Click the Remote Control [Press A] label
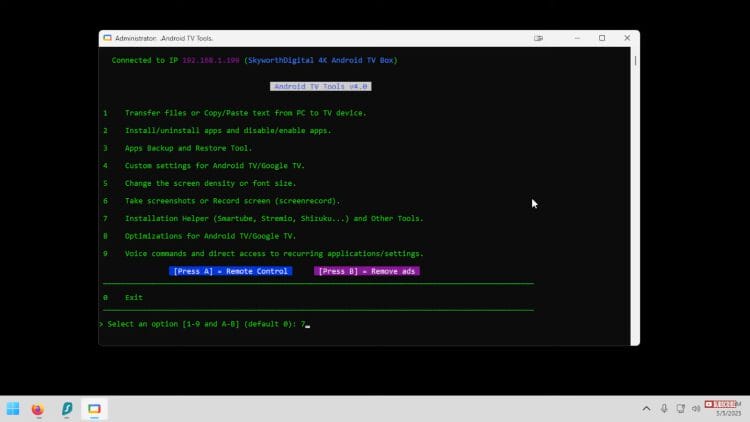The image size is (750, 422). pyautogui.click(x=231, y=271)
